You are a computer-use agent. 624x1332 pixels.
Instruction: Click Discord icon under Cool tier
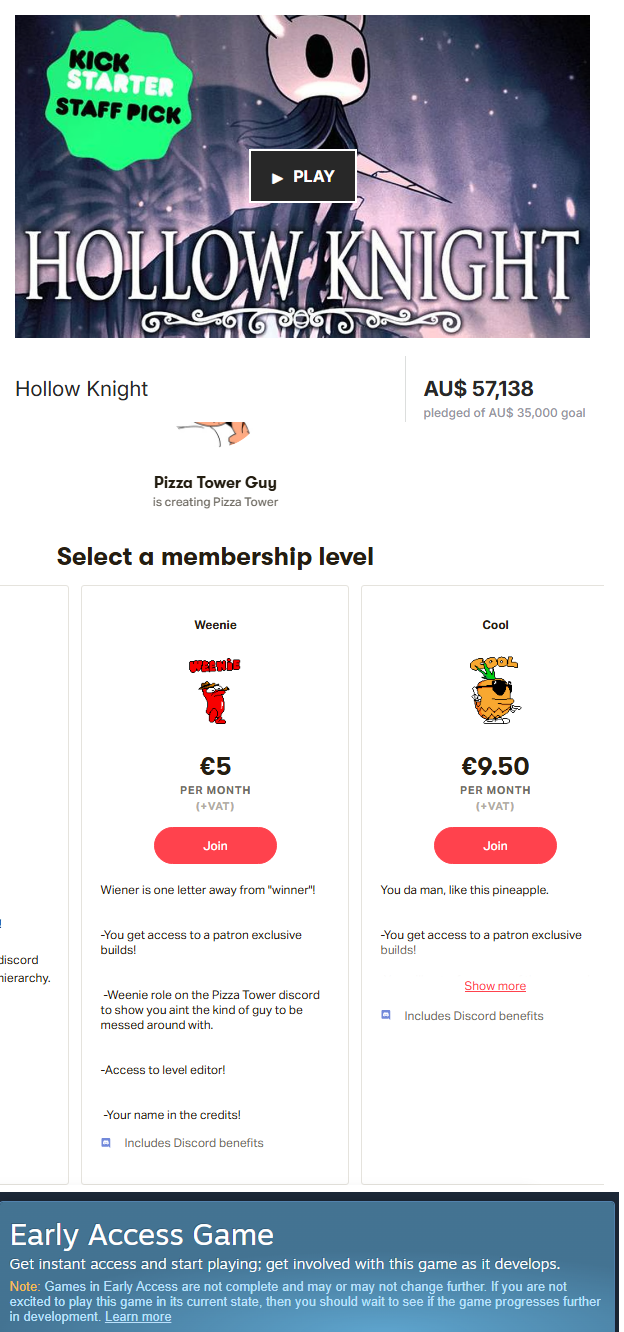[x=386, y=1015]
